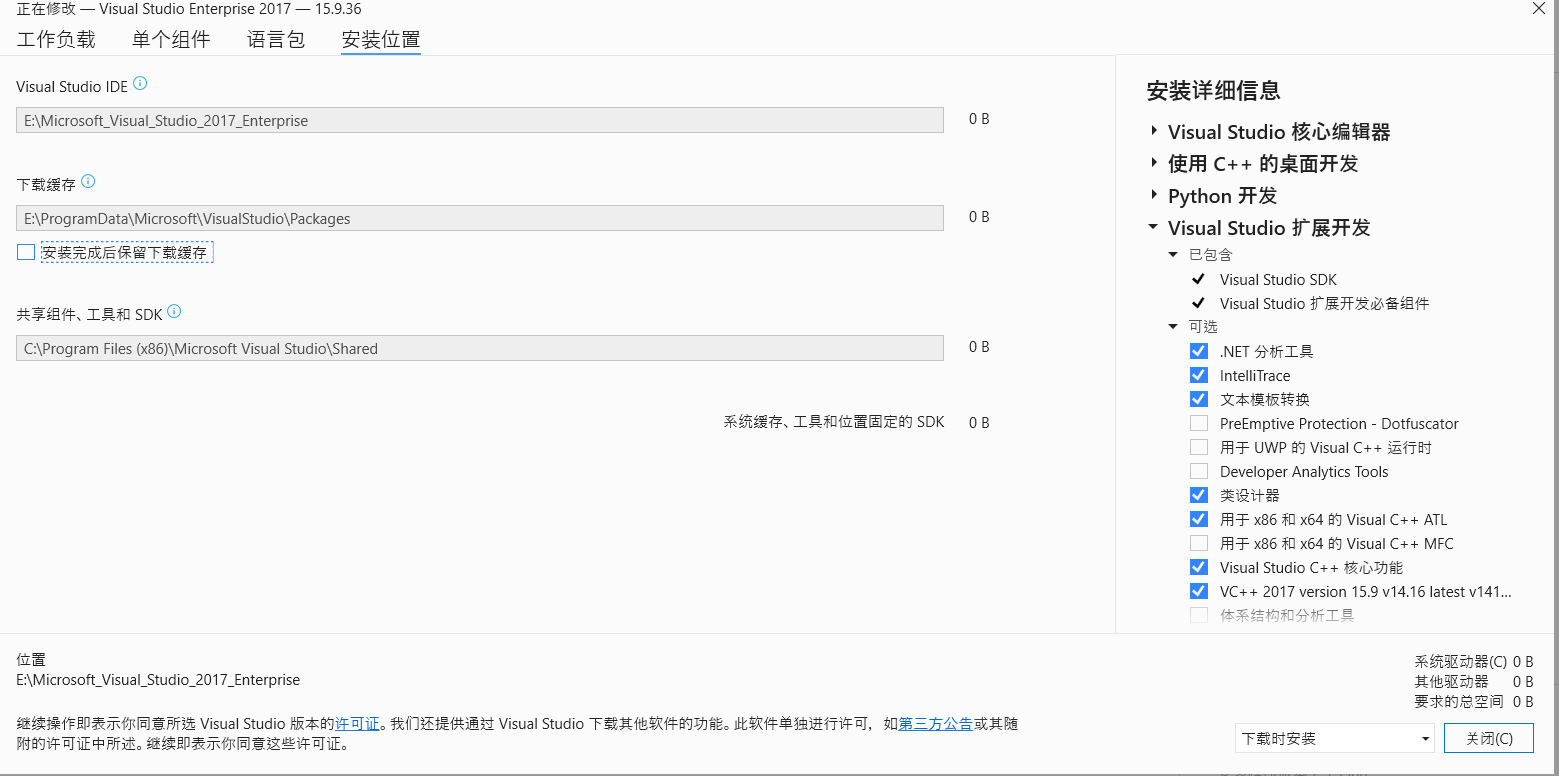Screen dimensions: 1559x776
Task: Close the installer window with the X icon
Action: tap(1538, 8)
